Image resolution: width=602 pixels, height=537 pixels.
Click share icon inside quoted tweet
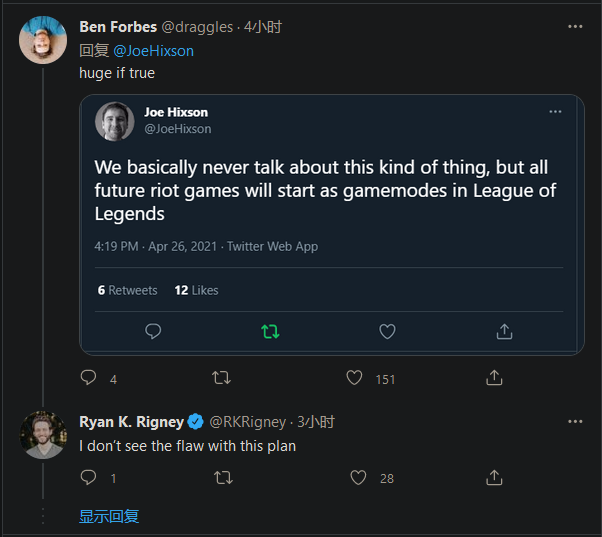[x=505, y=331]
